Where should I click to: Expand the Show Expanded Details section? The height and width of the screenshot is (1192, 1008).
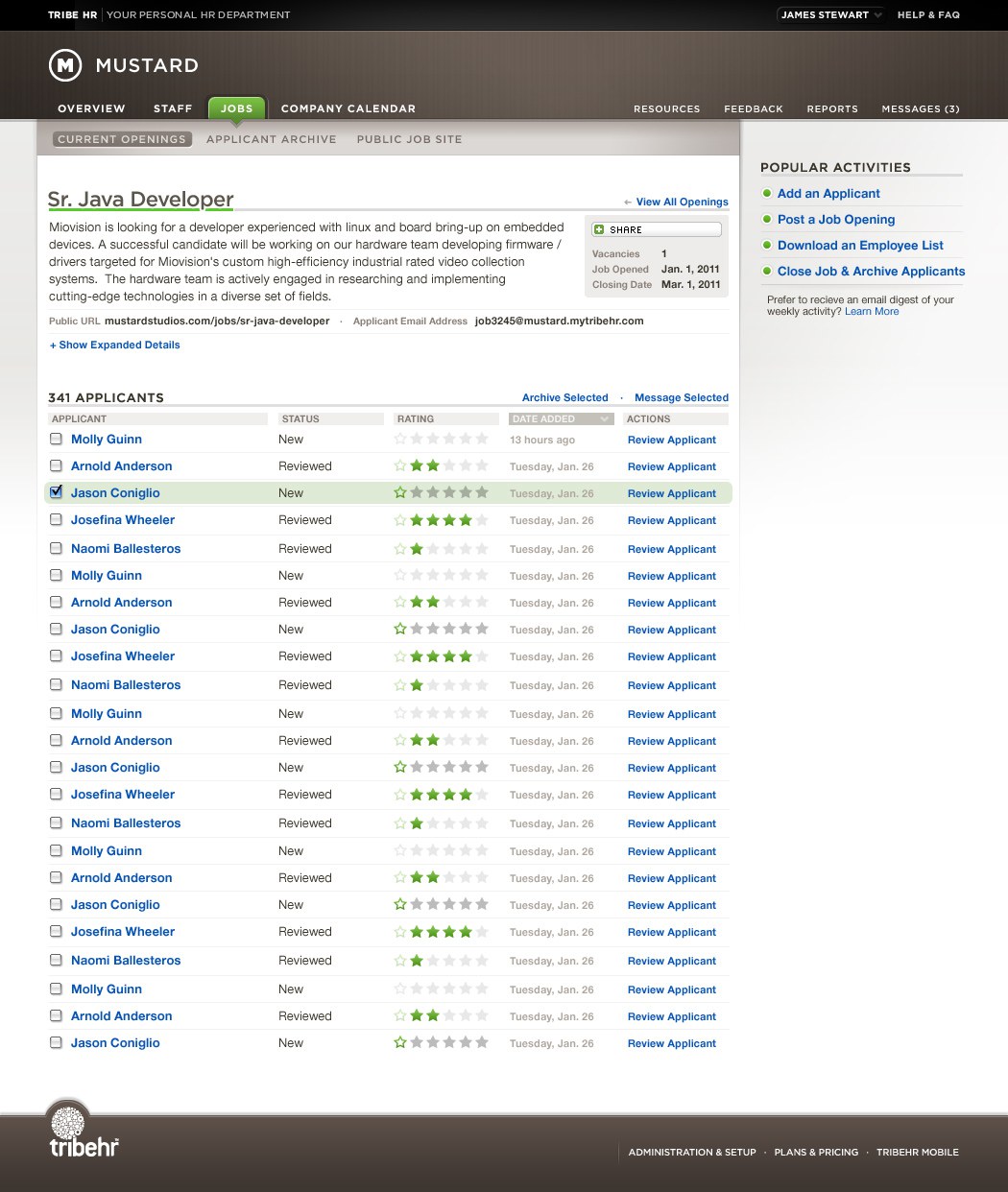coord(115,345)
